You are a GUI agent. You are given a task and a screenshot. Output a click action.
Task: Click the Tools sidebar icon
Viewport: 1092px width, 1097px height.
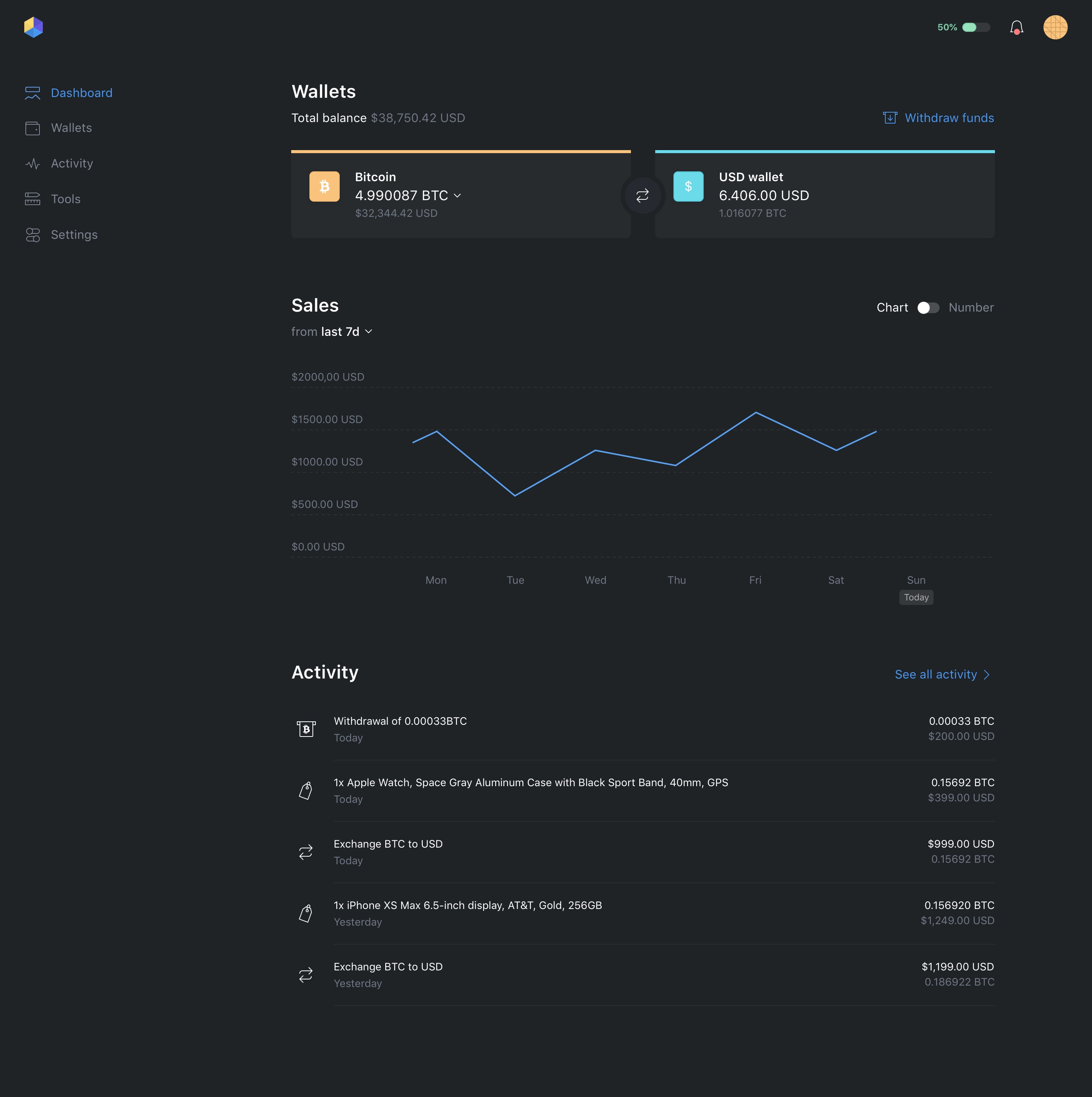[x=32, y=199]
